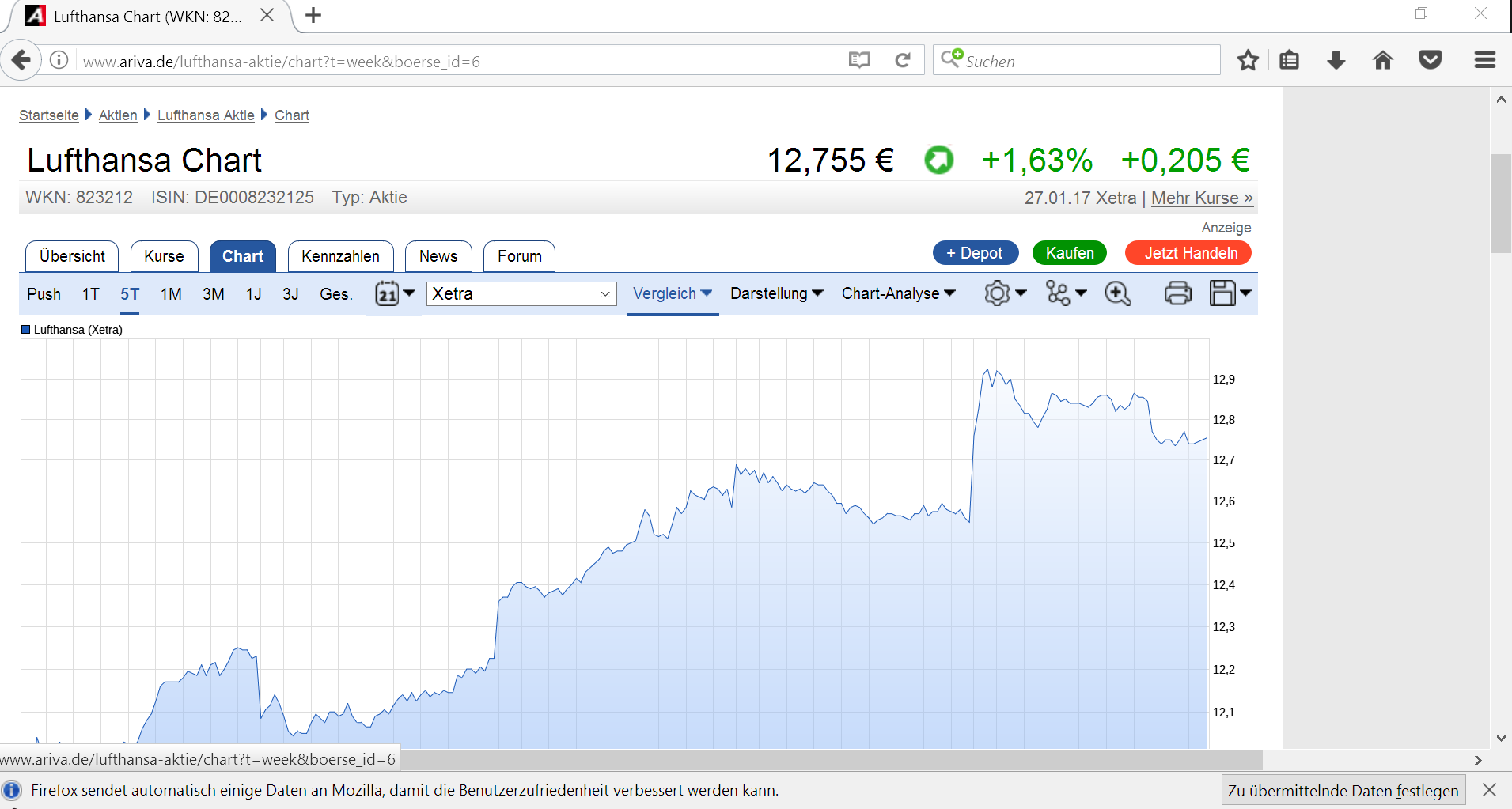Open Chart breadcrumb link
This screenshot has width=1512, height=809.
292,115
